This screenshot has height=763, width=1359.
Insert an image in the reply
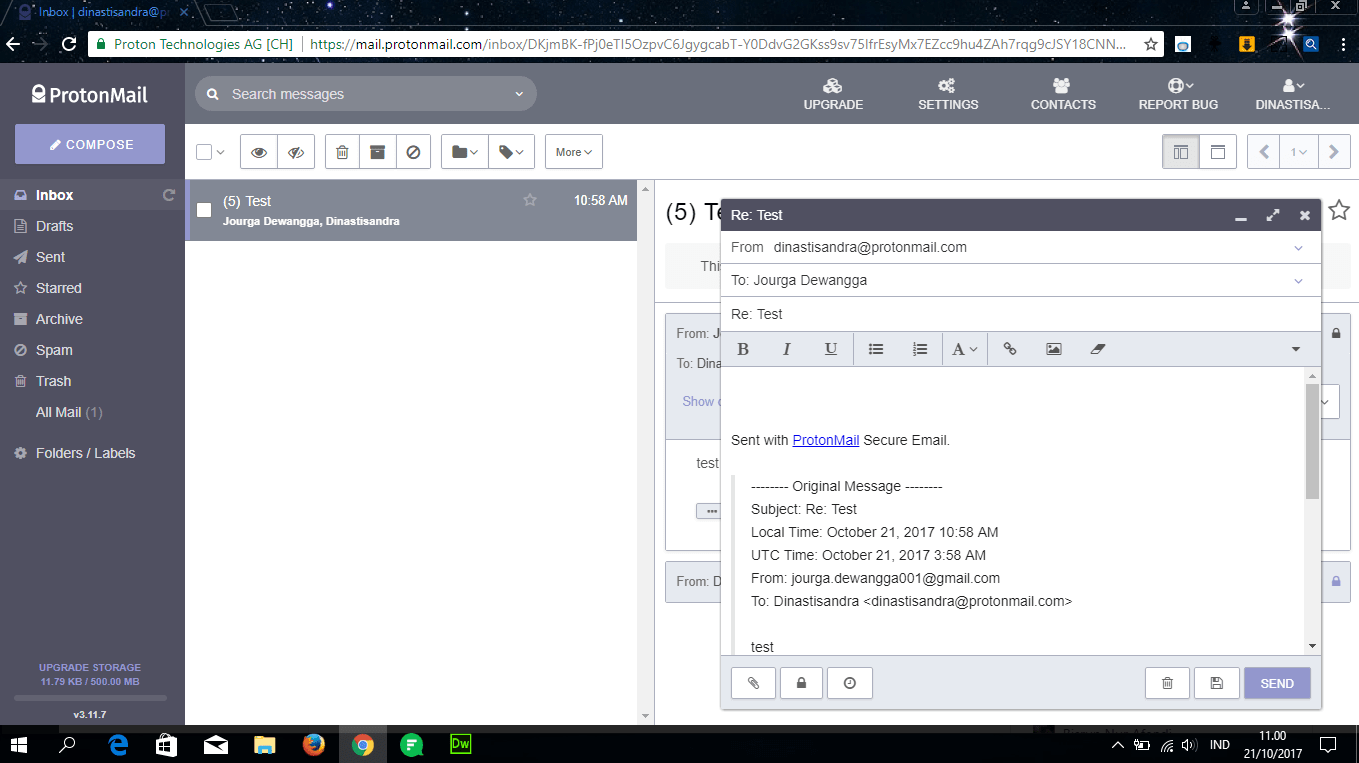coord(1054,349)
